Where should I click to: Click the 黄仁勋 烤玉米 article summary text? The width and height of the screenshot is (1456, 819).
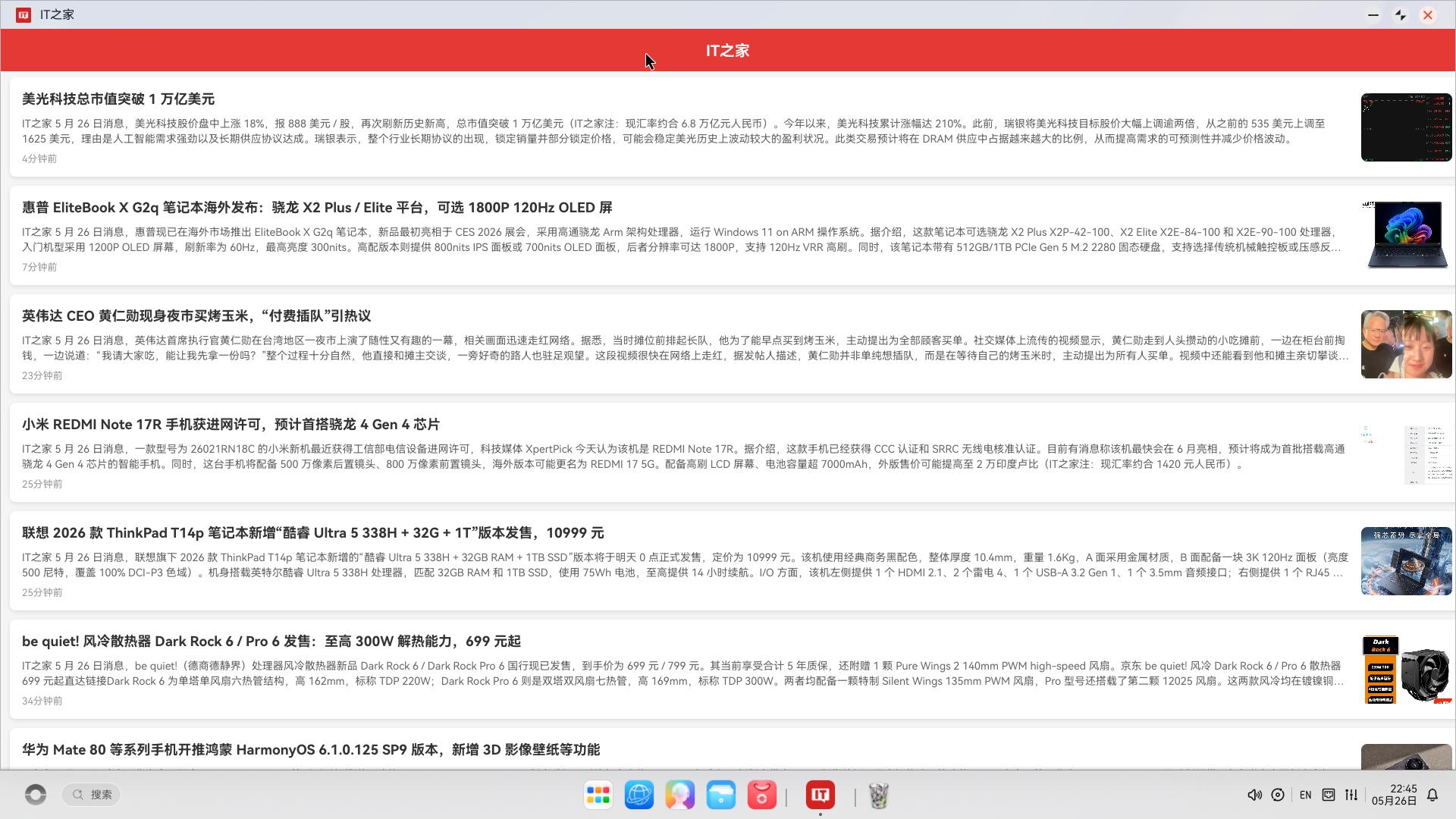pyautogui.click(x=686, y=348)
